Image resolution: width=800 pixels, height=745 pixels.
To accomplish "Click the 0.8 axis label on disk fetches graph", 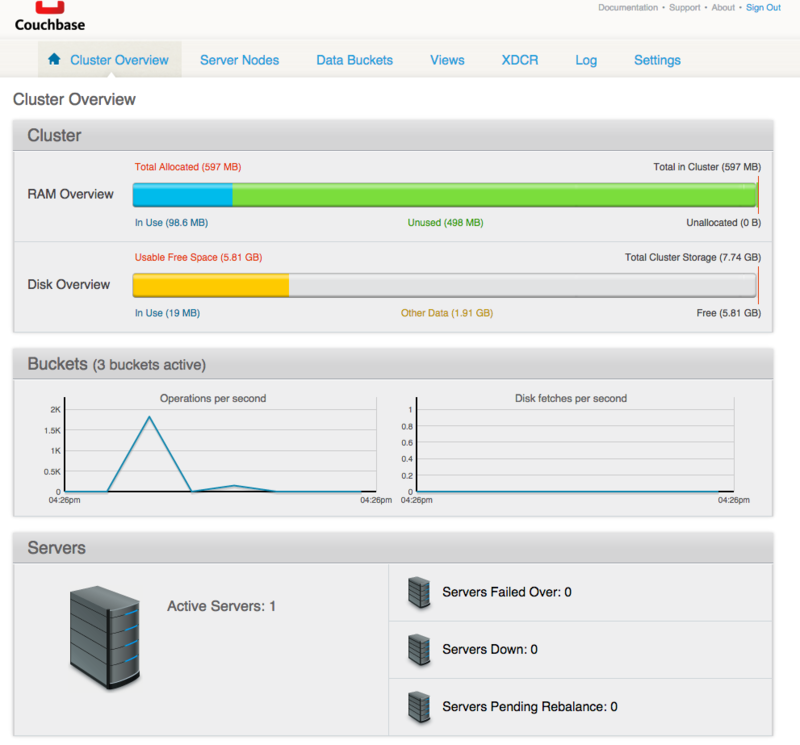I will (407, 426).
